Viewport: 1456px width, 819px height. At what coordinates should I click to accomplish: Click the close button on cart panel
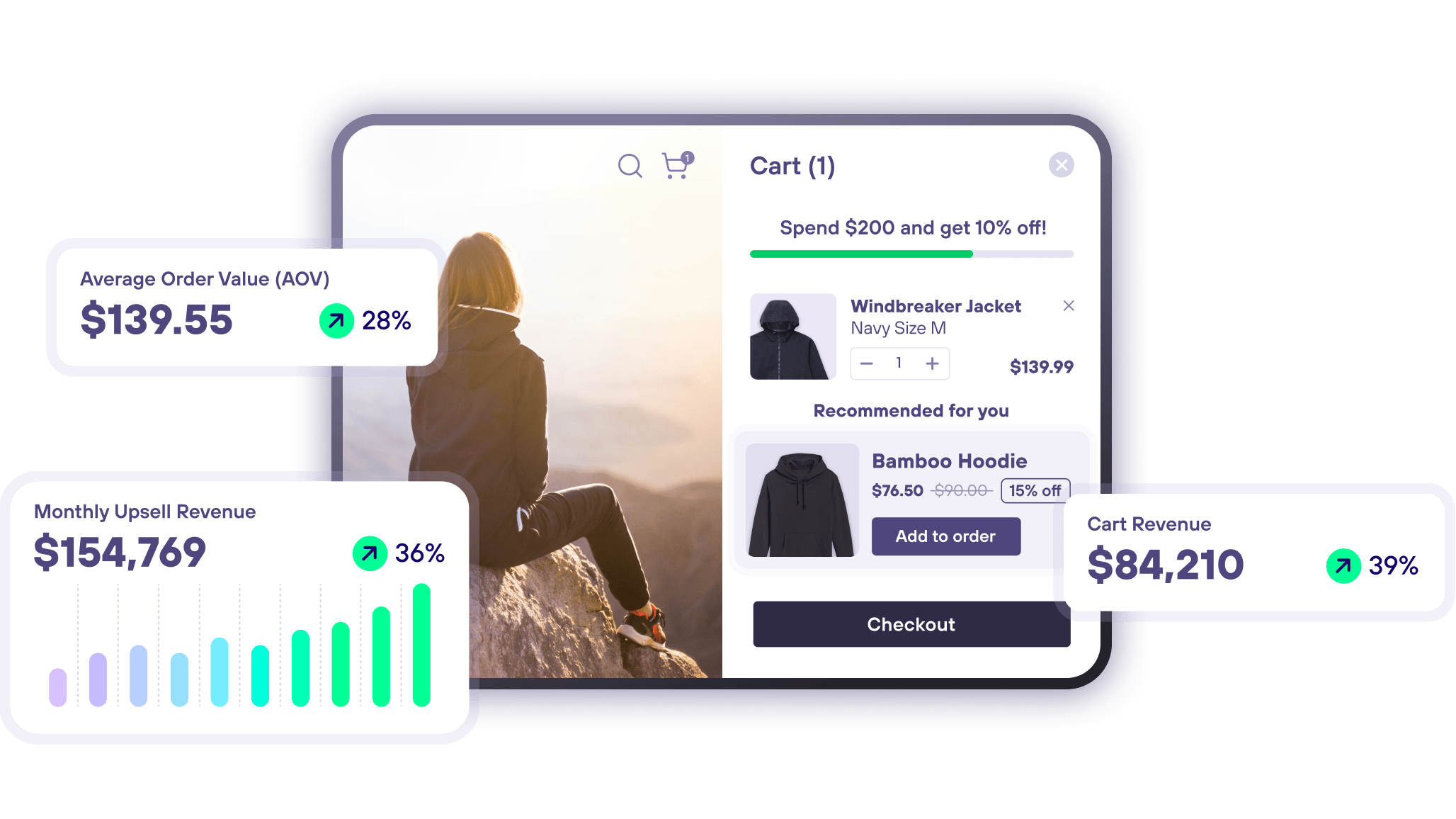click(1062, 165)
